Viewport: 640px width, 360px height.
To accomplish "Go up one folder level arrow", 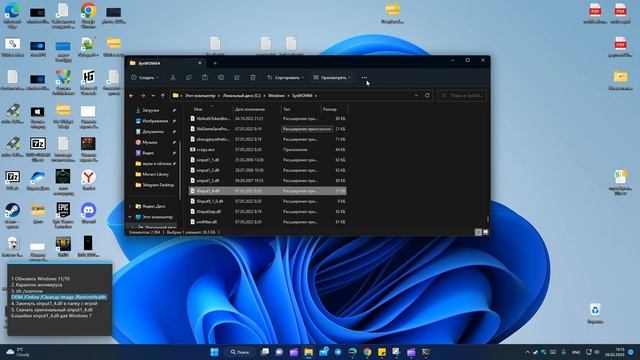I will coord(163,96).
